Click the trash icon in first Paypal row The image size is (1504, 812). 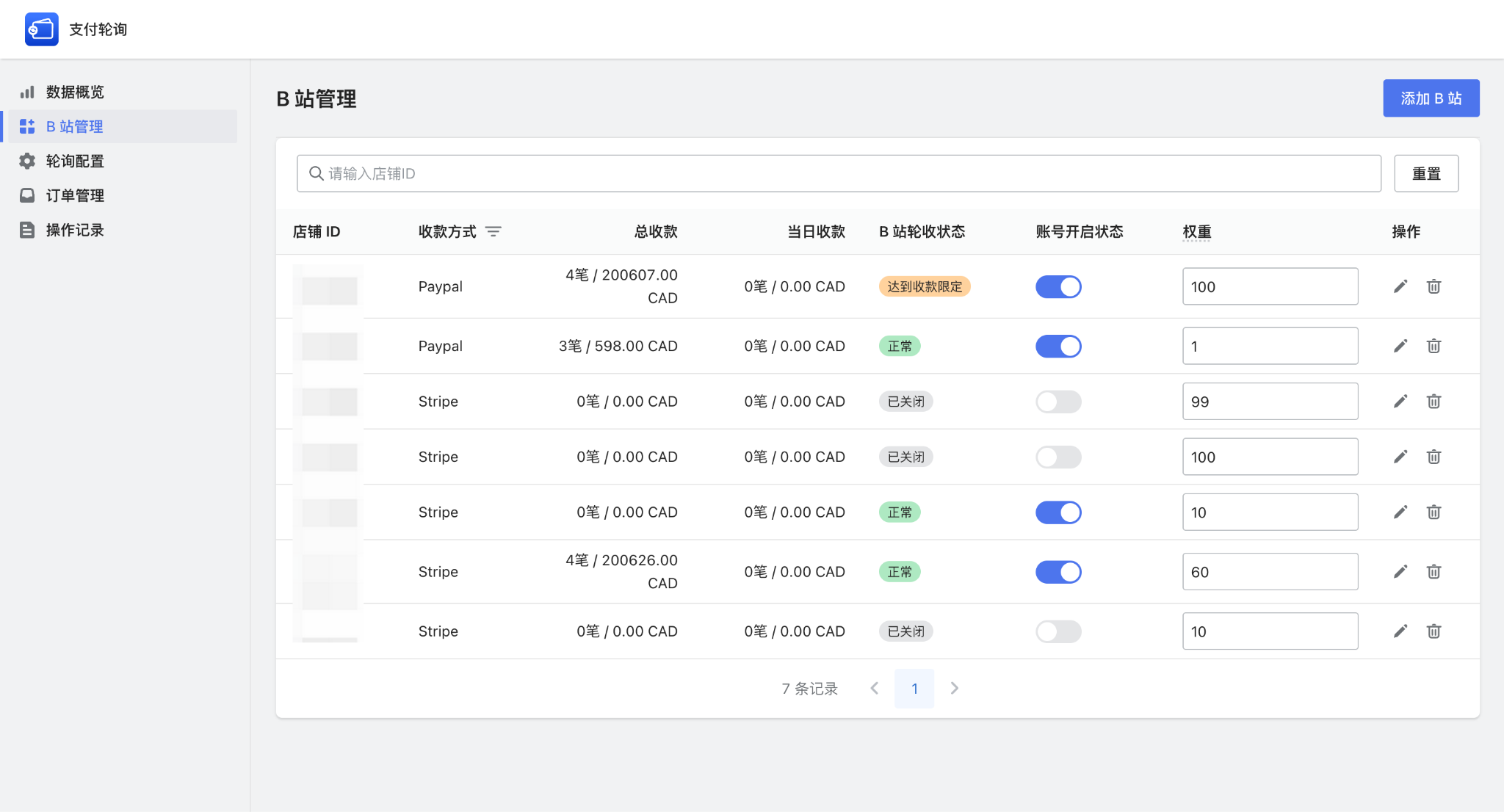[x=1433, y=286]
